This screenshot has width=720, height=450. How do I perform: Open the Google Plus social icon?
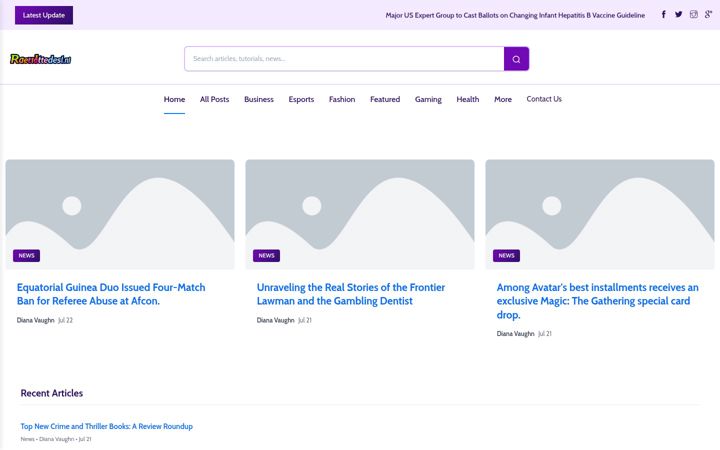pyautogui.click(x=709, y=15)
